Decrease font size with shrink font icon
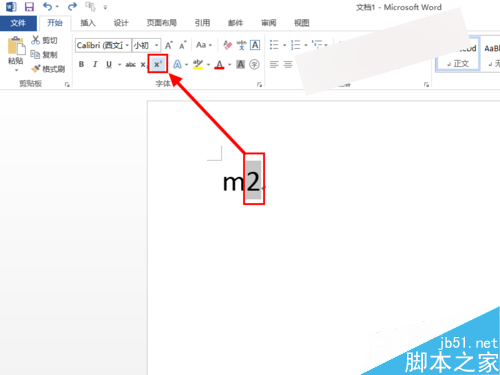Screen dimensions: 500x375 tap(183, 45)
